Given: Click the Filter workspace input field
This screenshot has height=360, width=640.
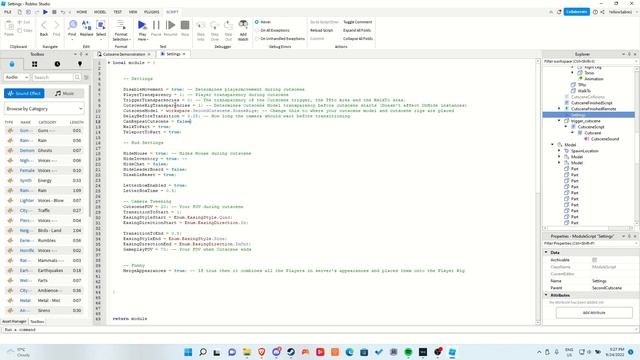Looking at the screenshot, I should [590, 61].
